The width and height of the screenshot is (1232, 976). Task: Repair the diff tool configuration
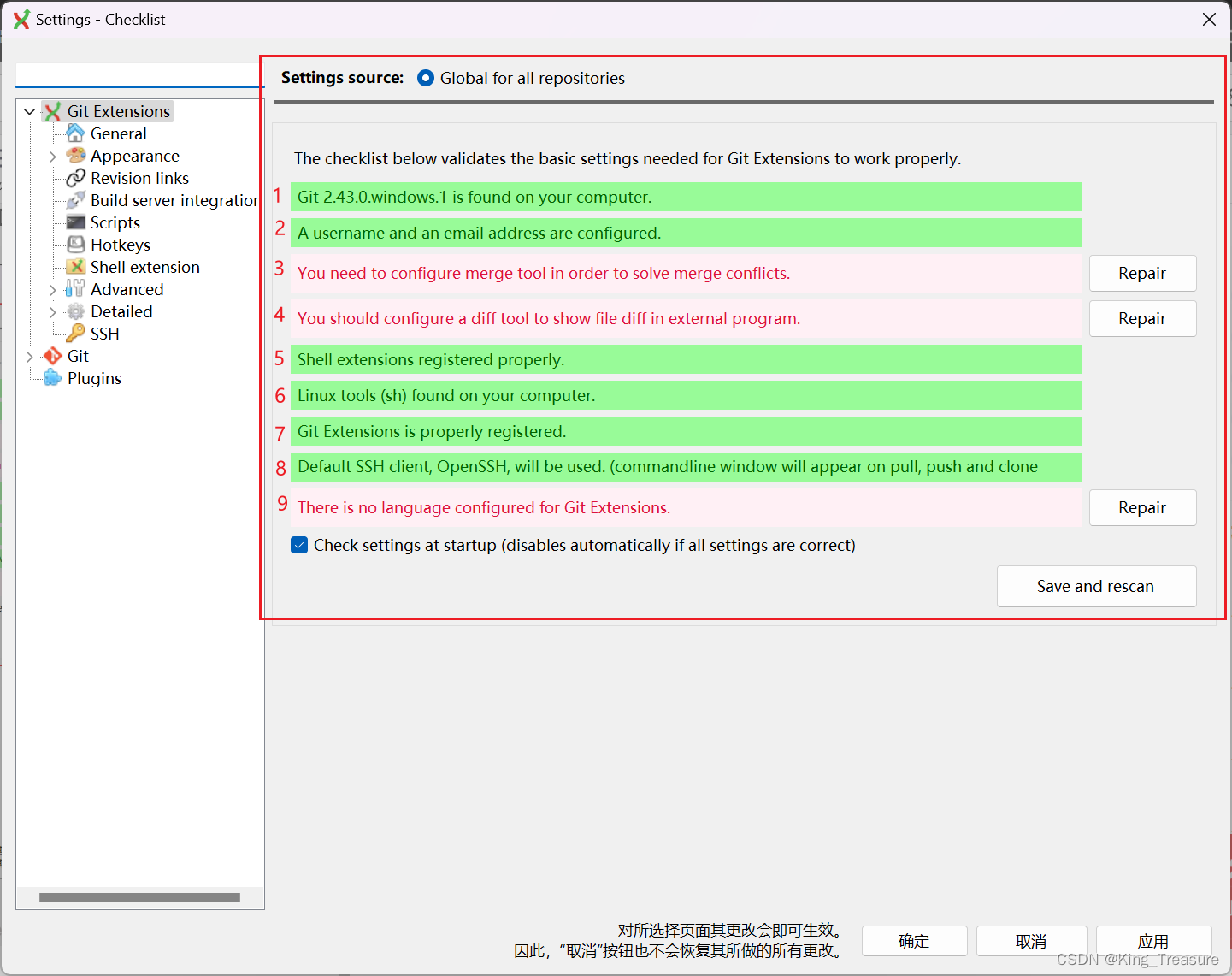click(x=1142, y=318)
